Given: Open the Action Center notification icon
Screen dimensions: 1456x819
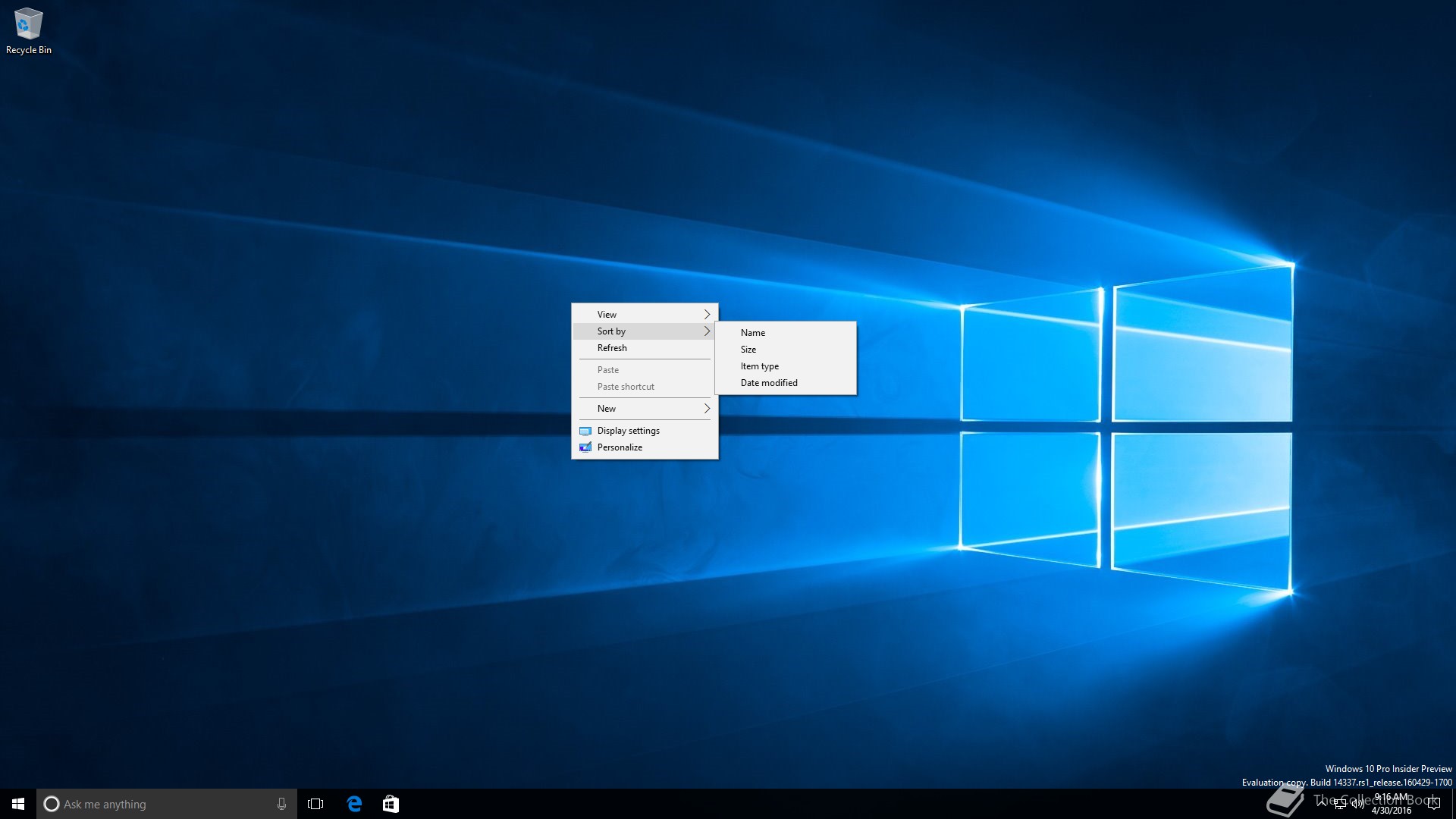Looking at the screenshot, I should (1433, 804).
